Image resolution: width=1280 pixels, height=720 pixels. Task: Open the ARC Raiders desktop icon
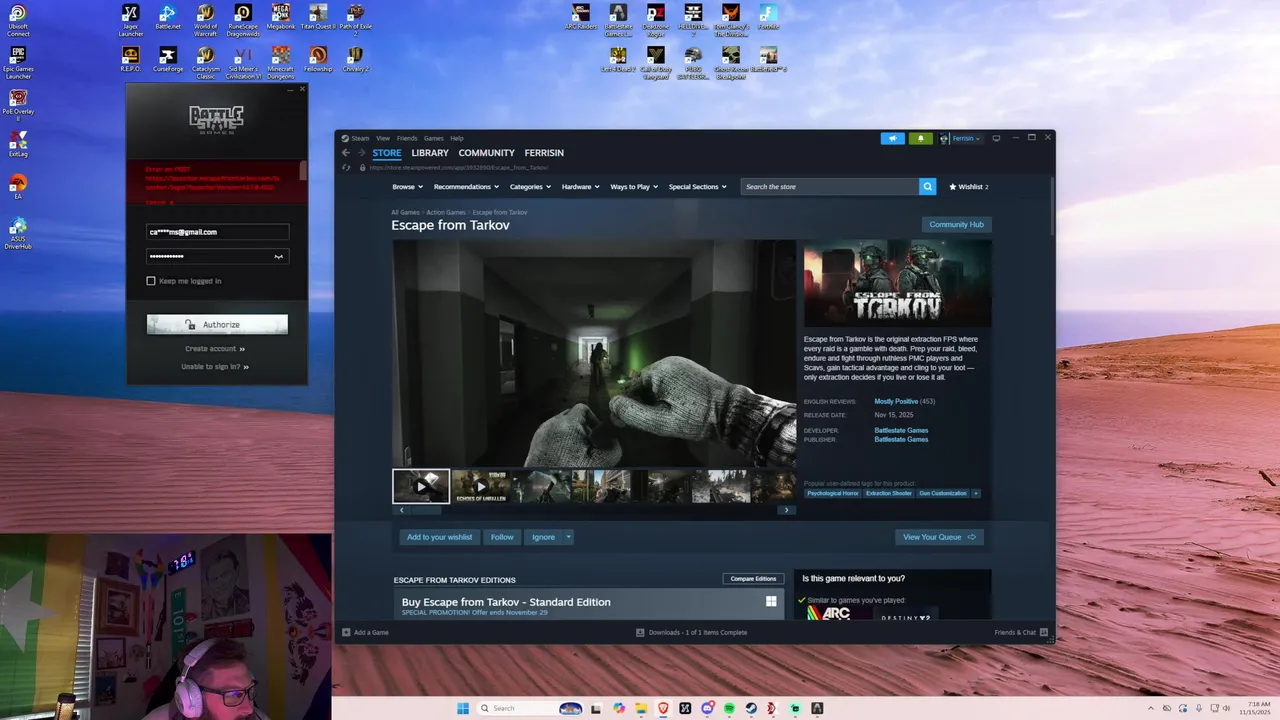click(581, 18)
